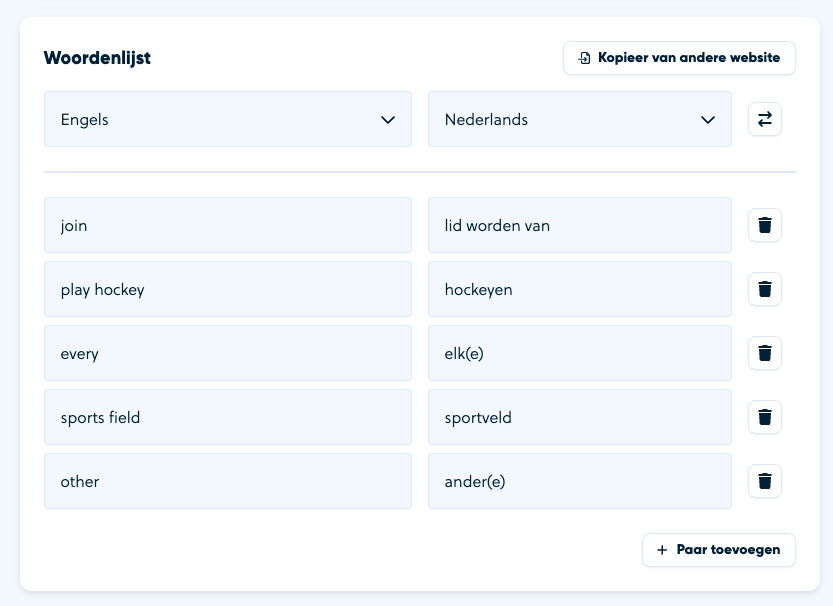The height and width of the screenshot is (606, 833).
Task: Click the "lid worden van" translation field
Action: [580, 225]
